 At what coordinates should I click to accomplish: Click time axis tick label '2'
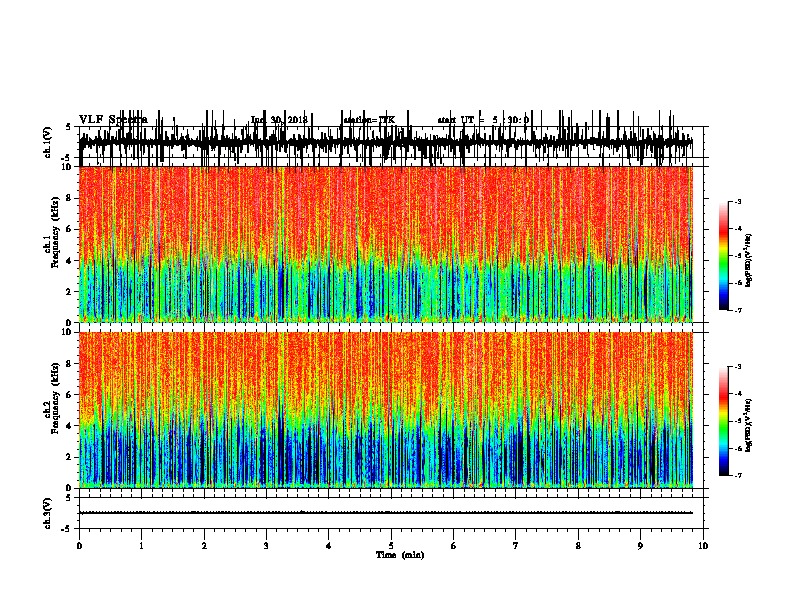(x=204, y=546)
